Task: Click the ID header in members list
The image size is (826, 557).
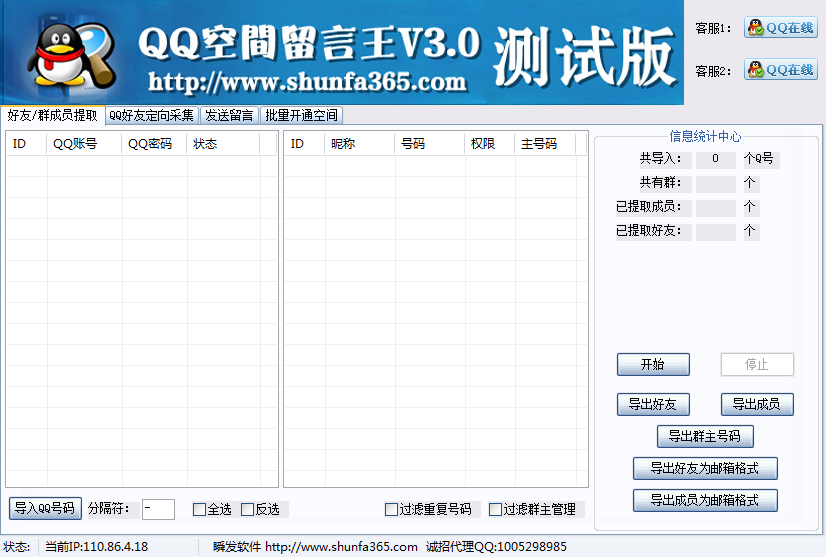Action: tap(304, 144)
